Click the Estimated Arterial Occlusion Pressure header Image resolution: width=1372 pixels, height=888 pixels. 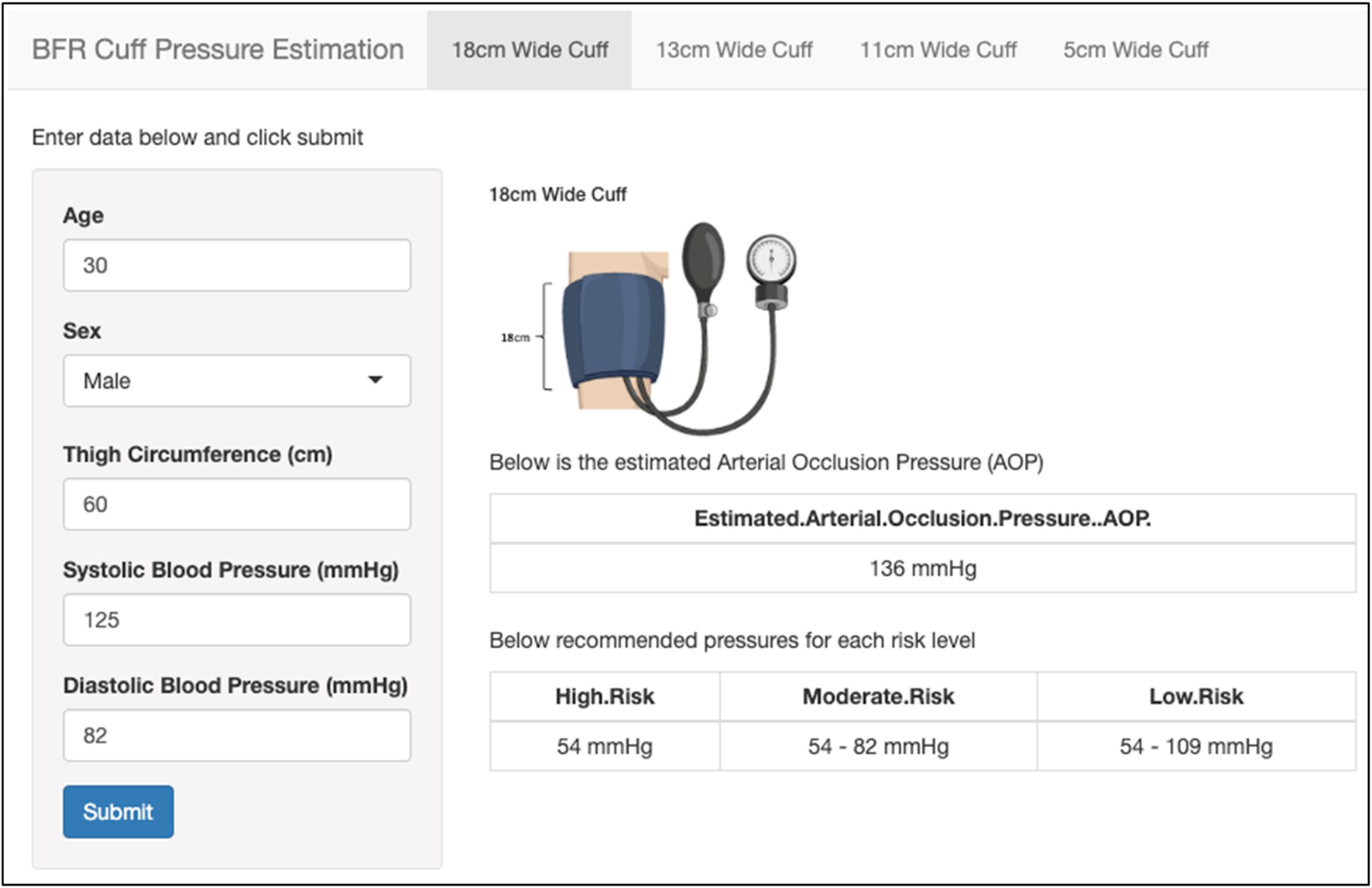[922, 519]
